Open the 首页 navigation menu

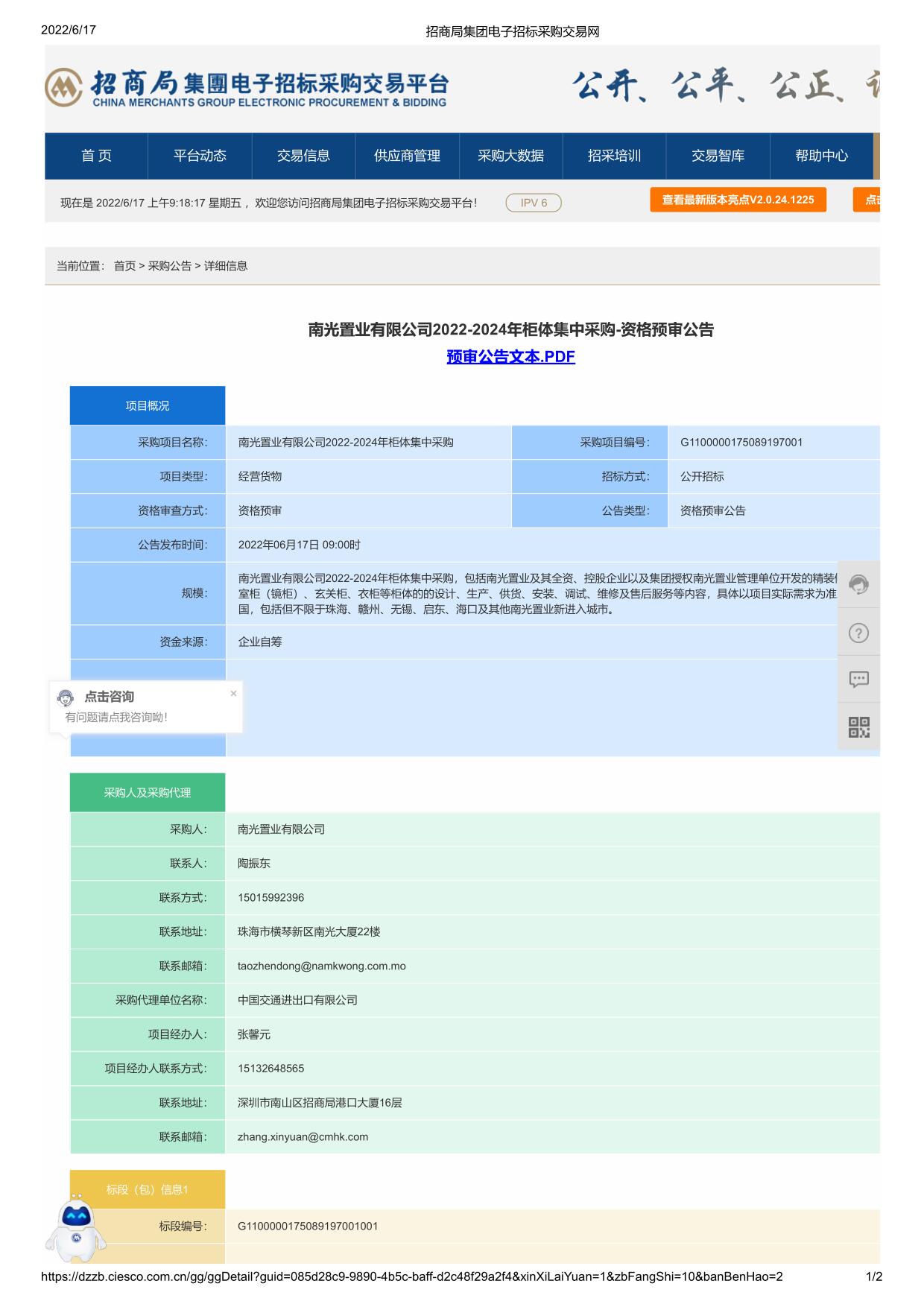point(96,156)
